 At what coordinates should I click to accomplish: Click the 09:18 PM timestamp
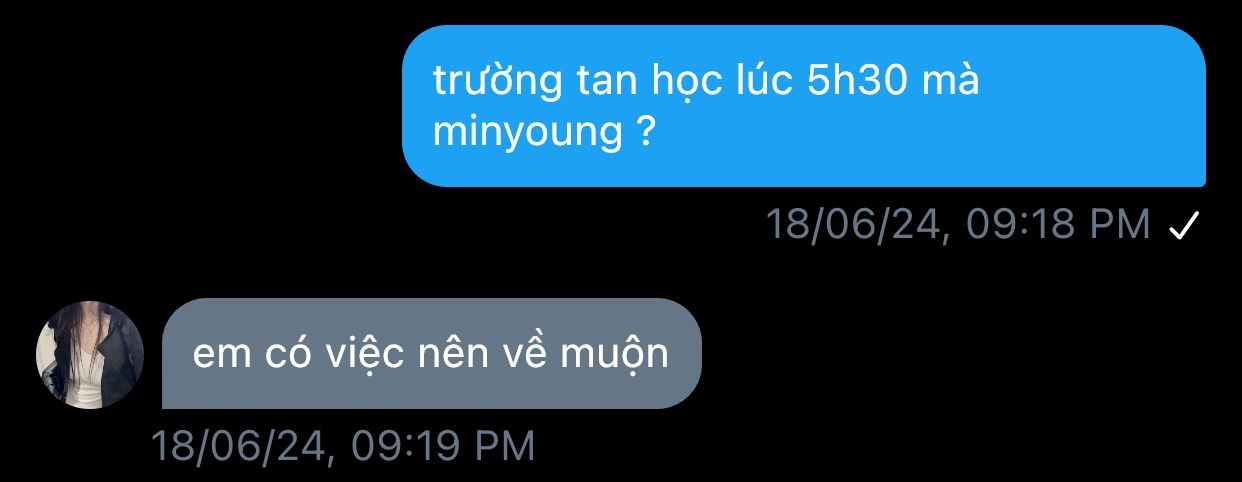(1060, 225)
